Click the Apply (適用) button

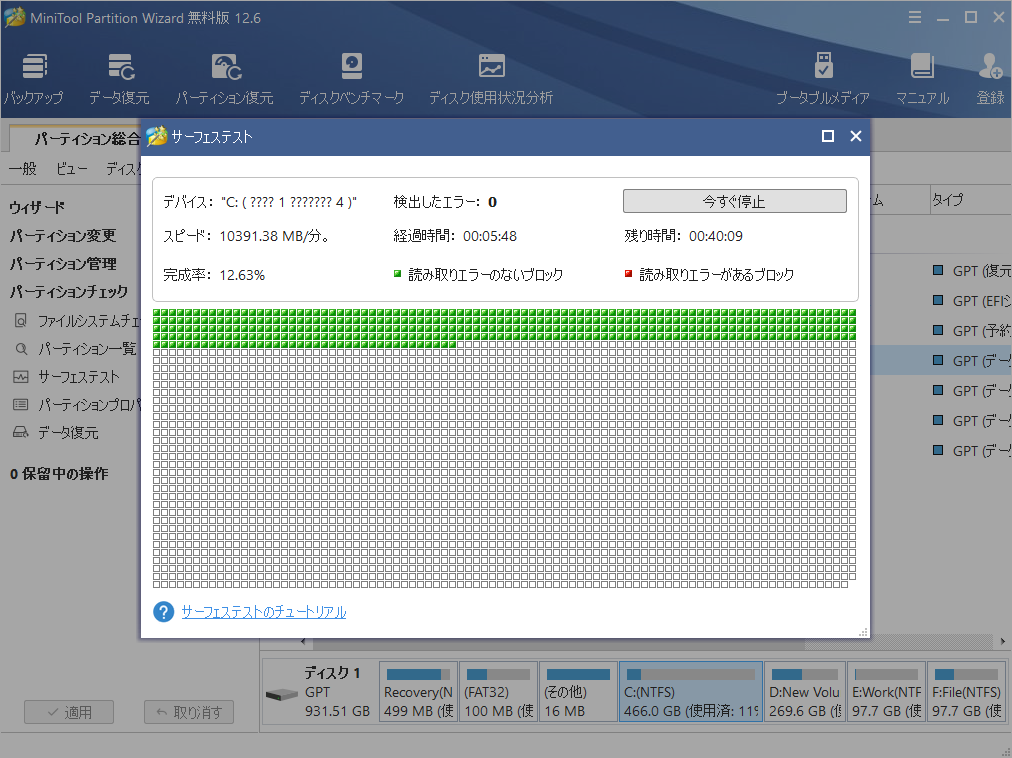(69, 712)
